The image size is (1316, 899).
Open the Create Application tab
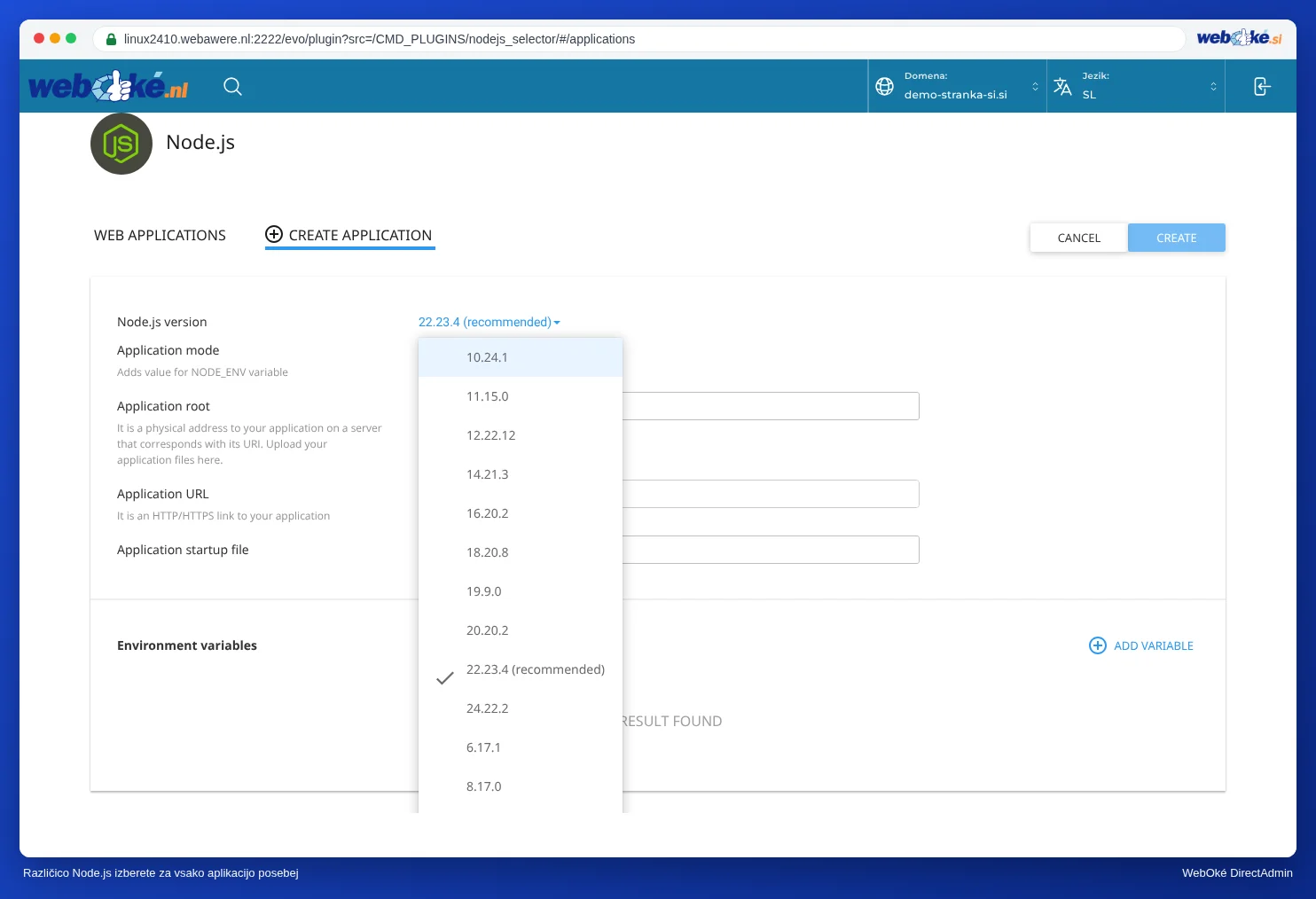click(350, 235)
